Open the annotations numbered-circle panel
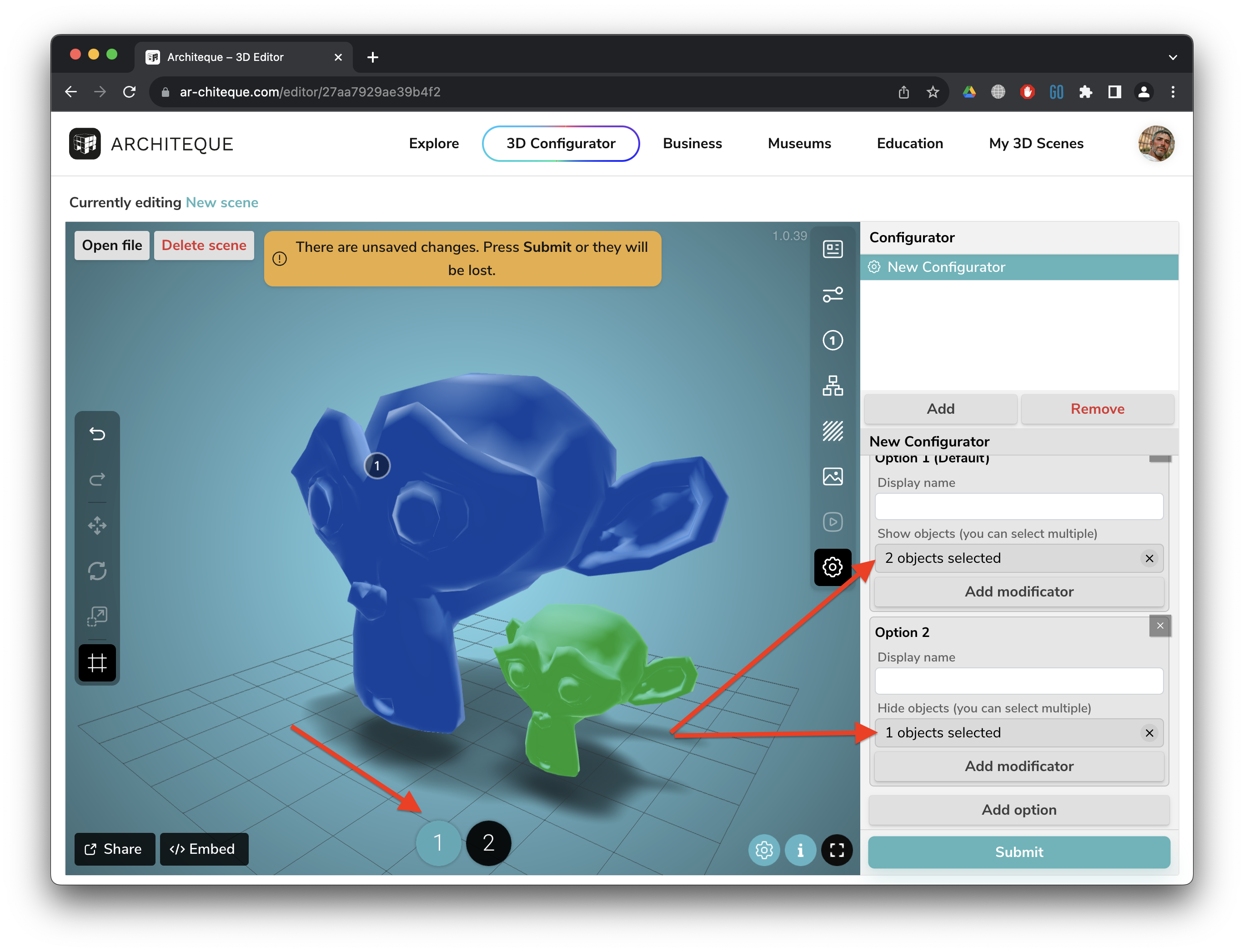 click(x=832, y=341)
